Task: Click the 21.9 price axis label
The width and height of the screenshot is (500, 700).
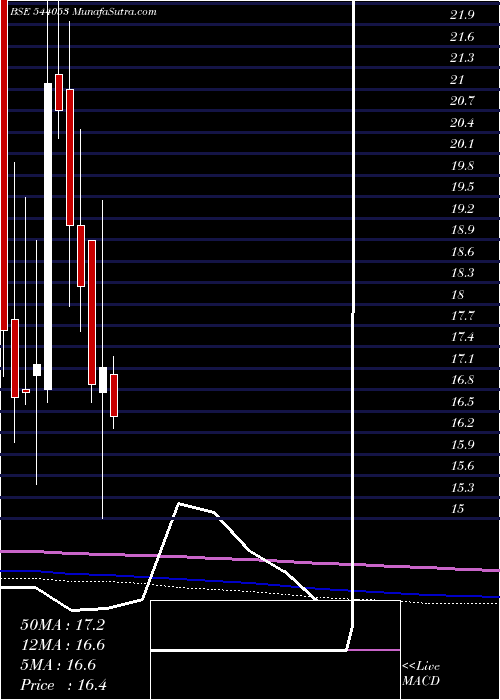Action: point(462,15)
